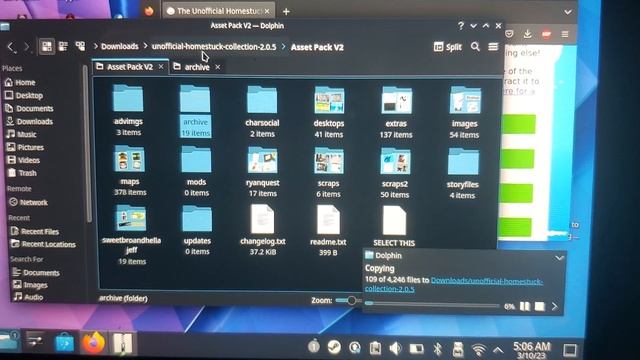Open Home in Places panel
This screenshot has height=360, width=640.
click(20, 82)
